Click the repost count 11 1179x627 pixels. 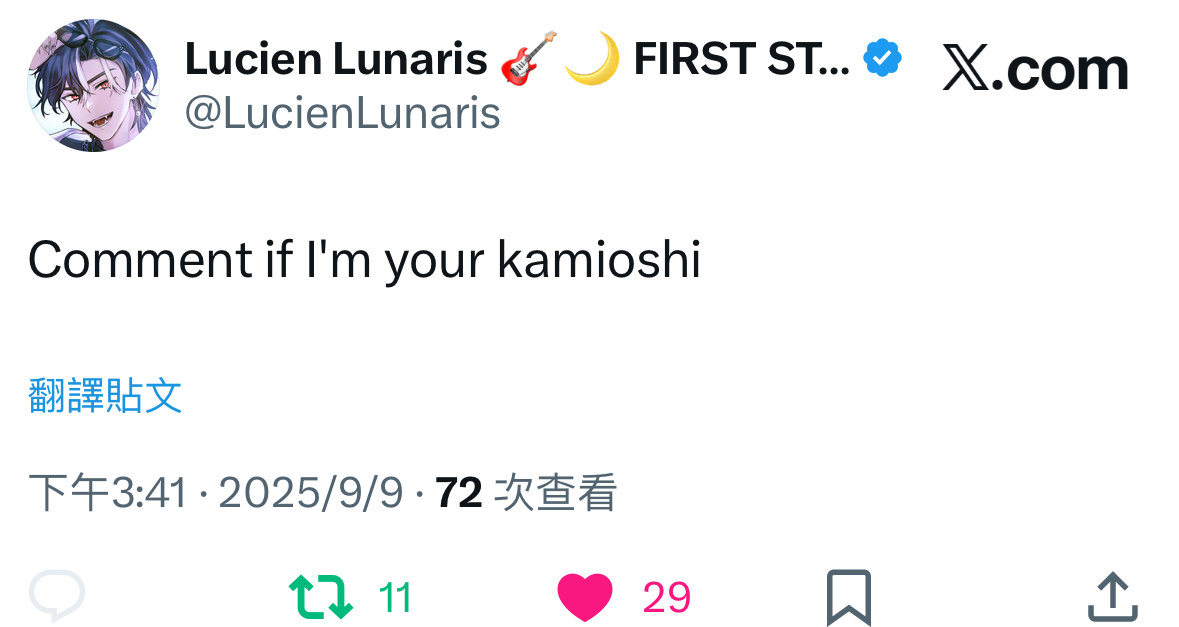(x=395, y=598)
